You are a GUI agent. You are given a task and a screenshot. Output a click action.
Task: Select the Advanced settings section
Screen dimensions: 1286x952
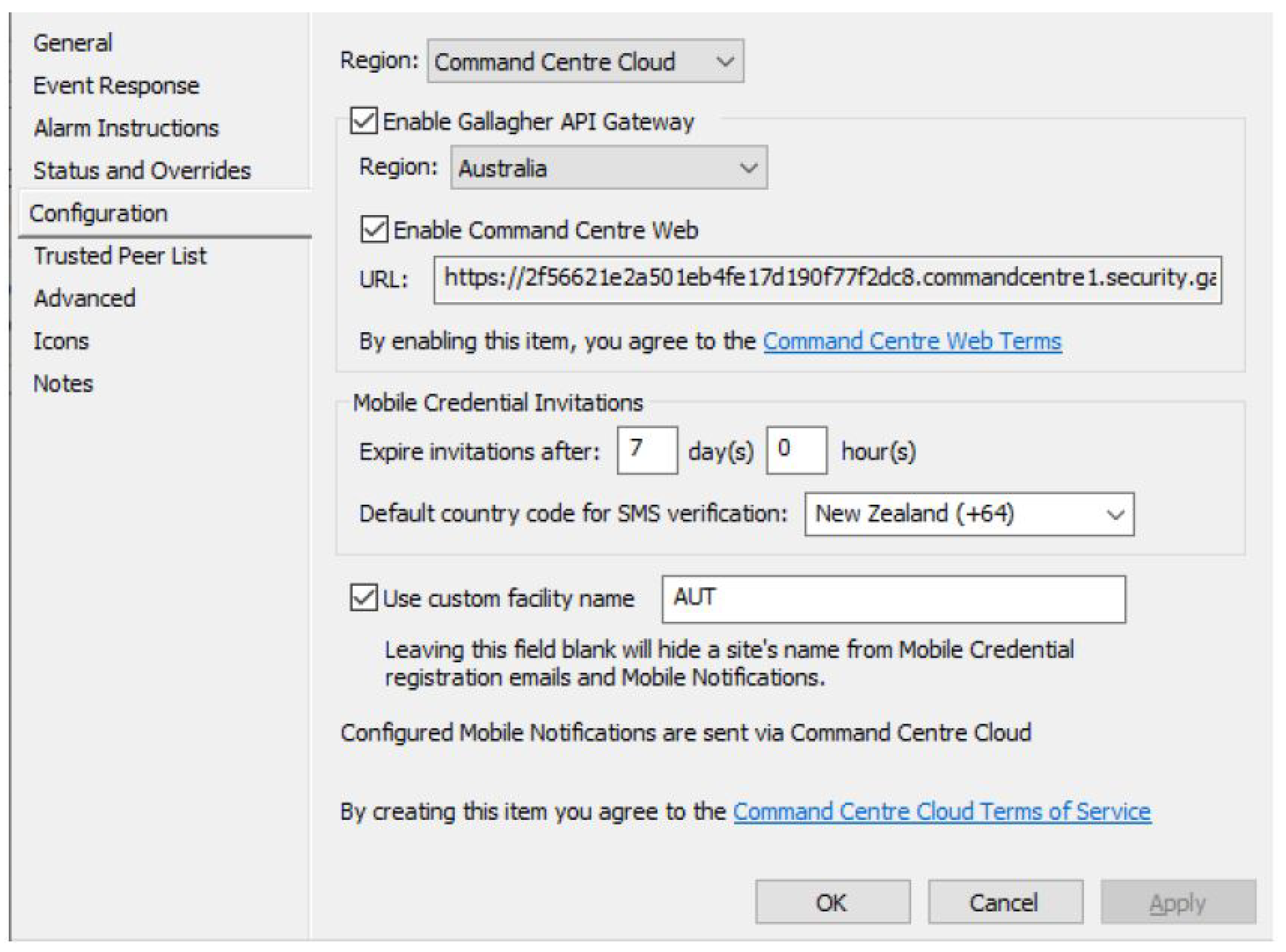click(x=84, y=298)
